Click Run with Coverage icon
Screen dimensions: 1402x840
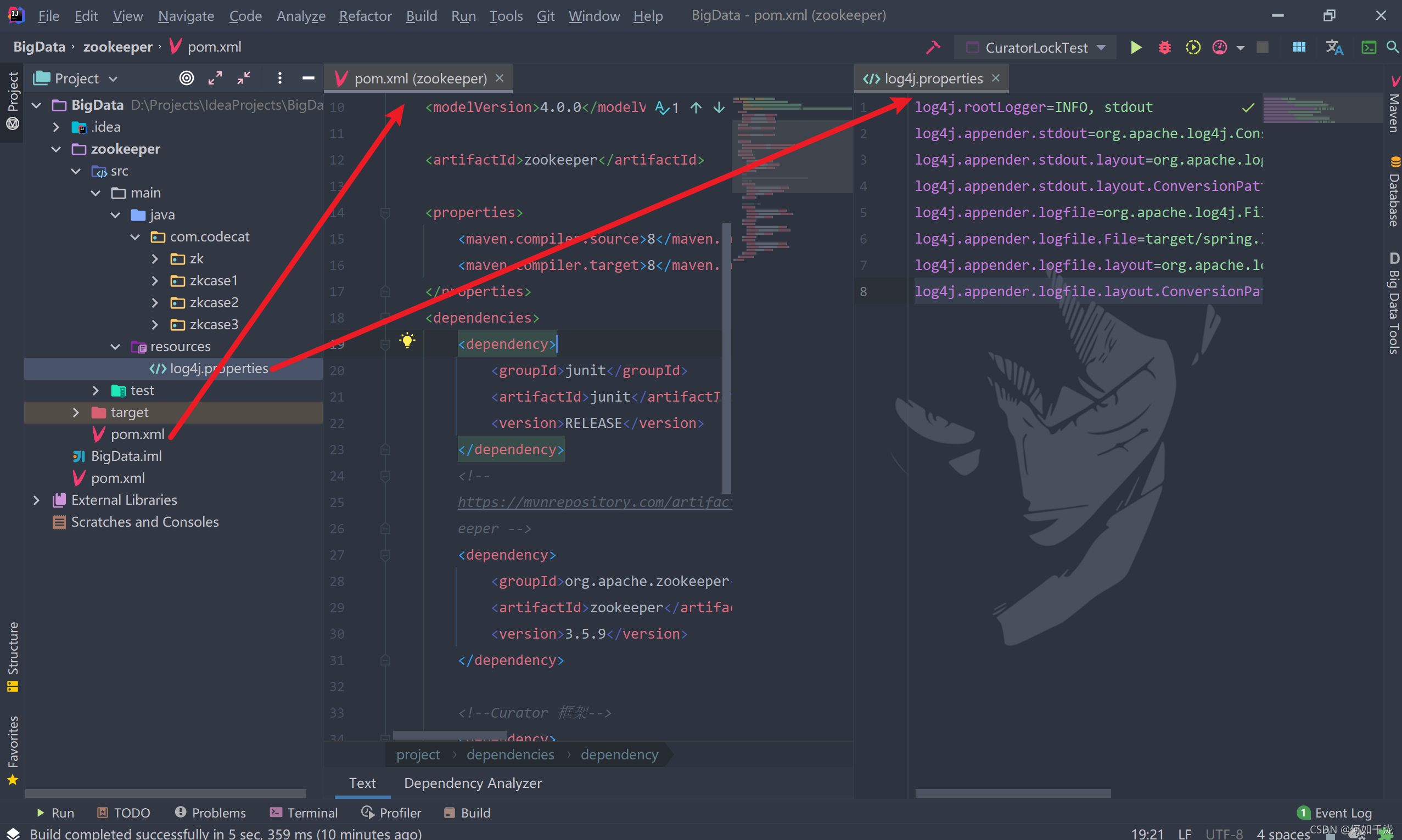click(x=1192, y=48)
